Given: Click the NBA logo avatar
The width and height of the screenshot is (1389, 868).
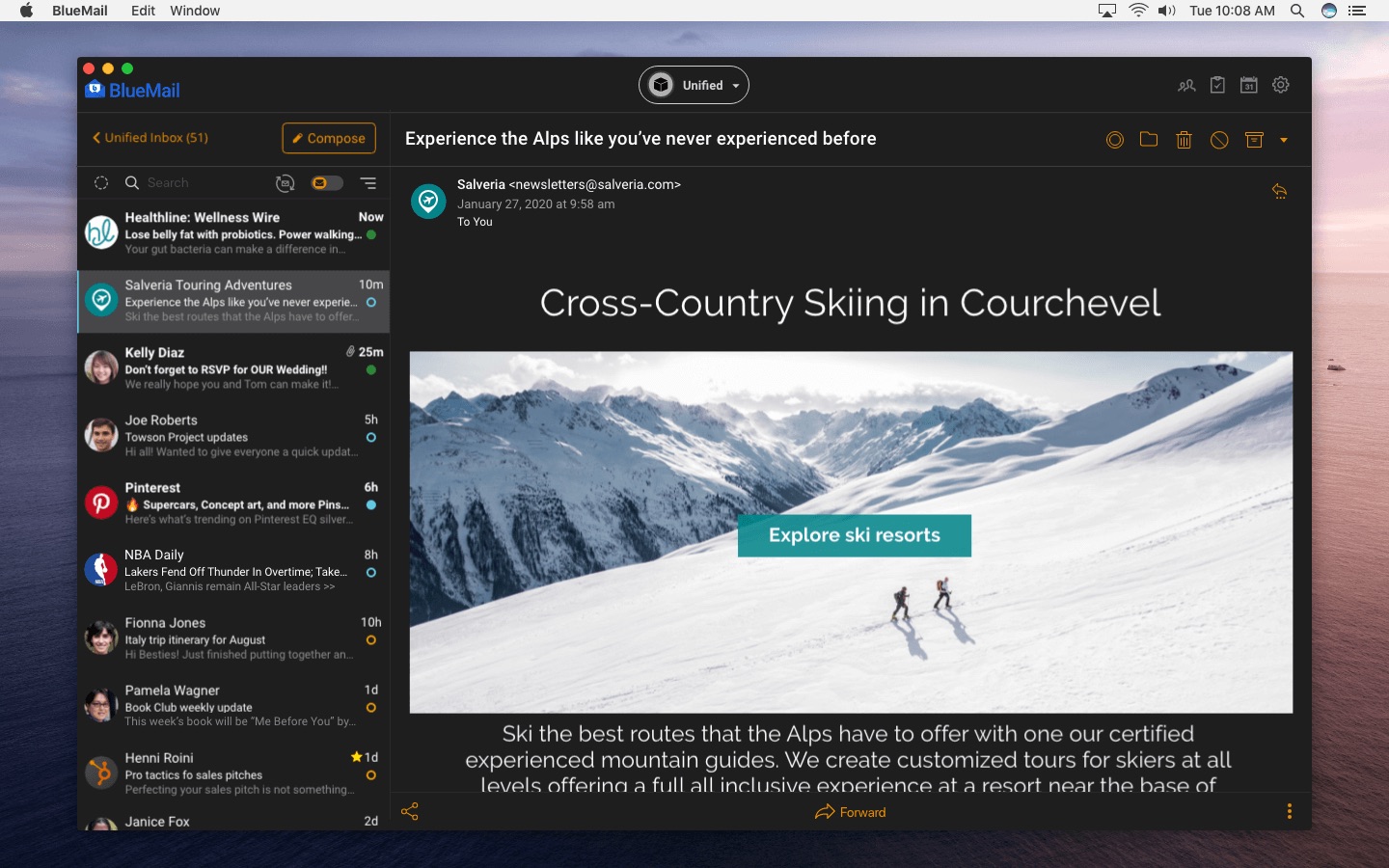Looking at the screenshot, I should tap(101, 570).
